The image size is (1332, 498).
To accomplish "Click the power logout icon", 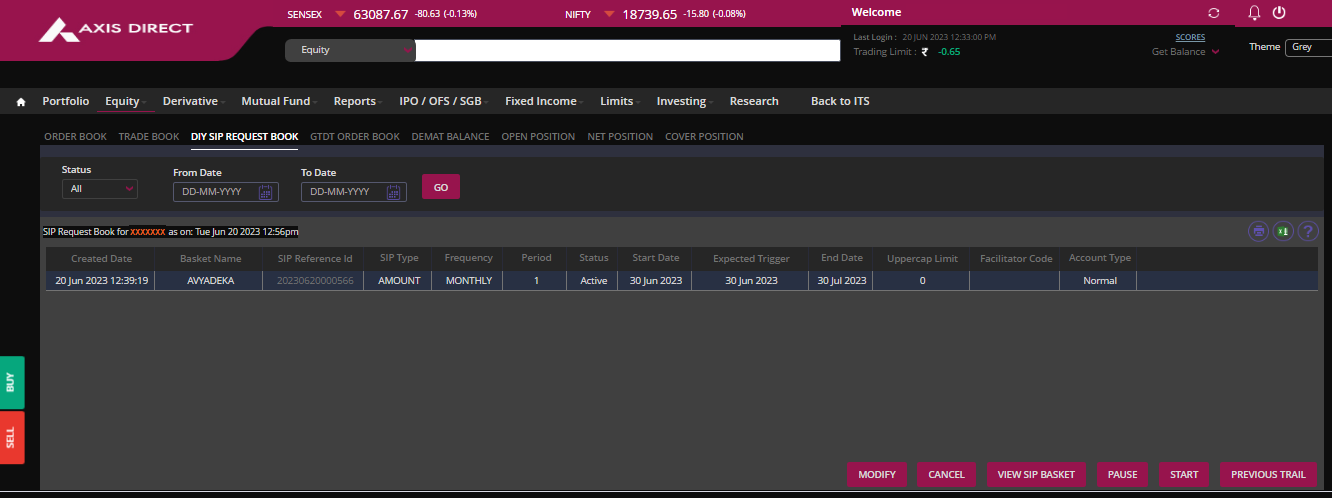I will point(1278,13).
